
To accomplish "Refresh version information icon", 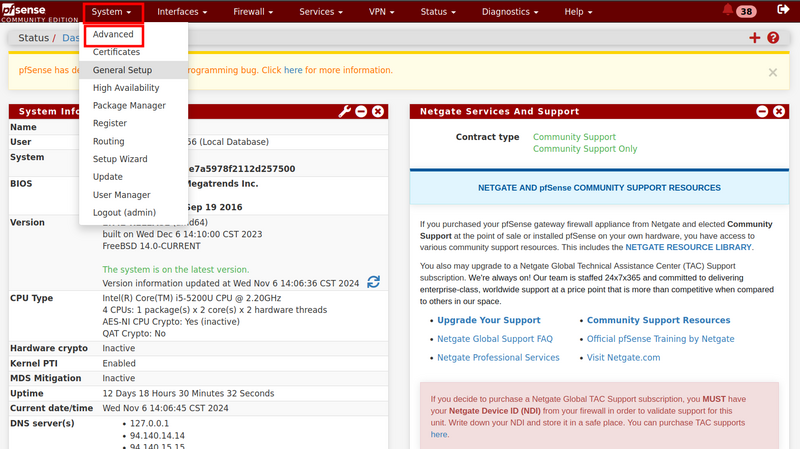I will click(373, 282).
